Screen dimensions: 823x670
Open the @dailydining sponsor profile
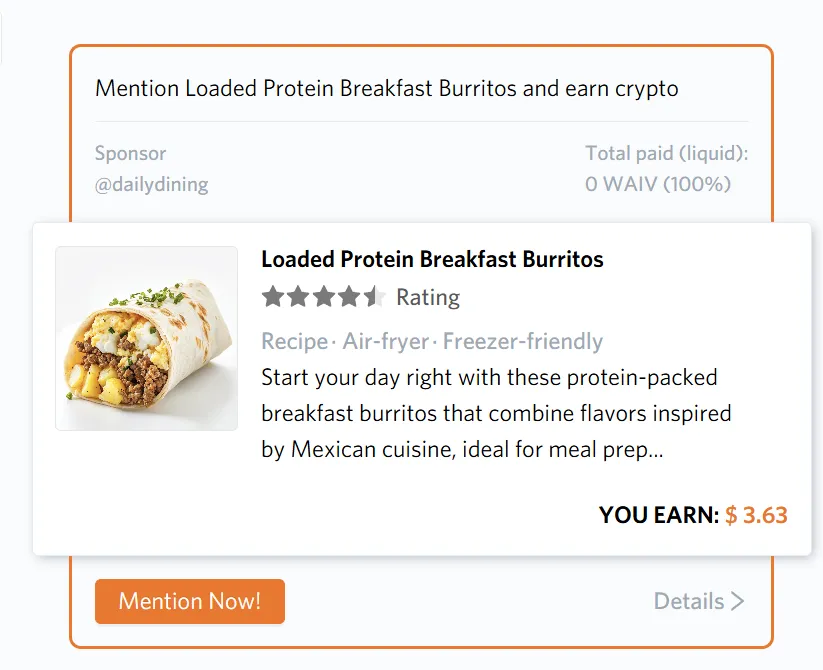pos(151,184)
